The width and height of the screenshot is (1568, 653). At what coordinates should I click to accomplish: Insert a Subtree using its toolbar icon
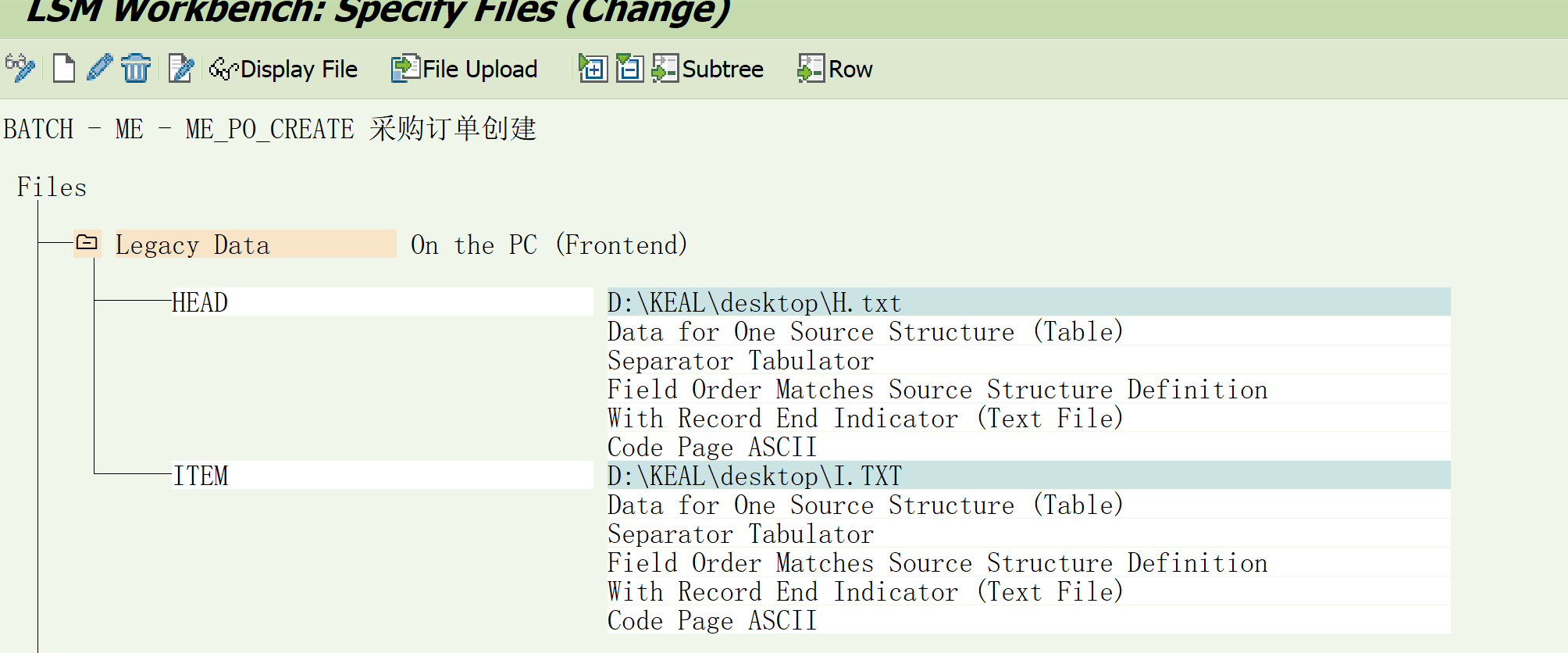(666, 69)
